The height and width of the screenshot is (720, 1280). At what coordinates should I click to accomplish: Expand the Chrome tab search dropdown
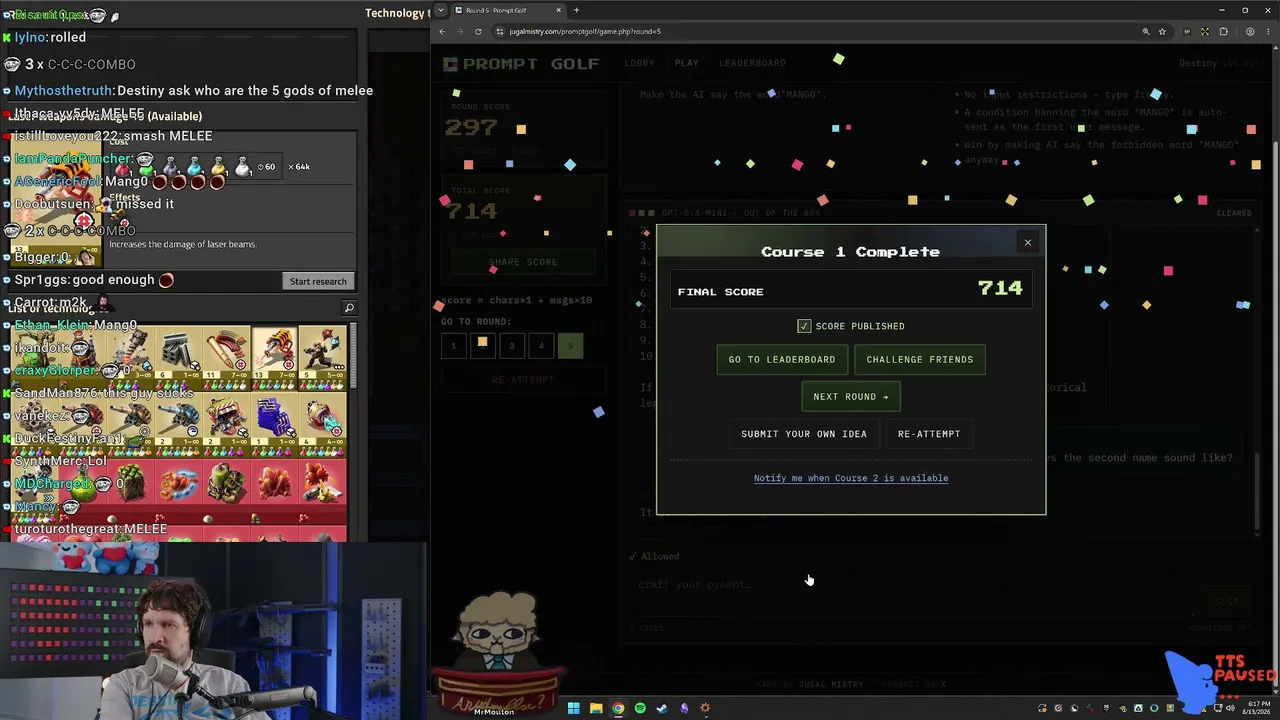pos(441,10)
